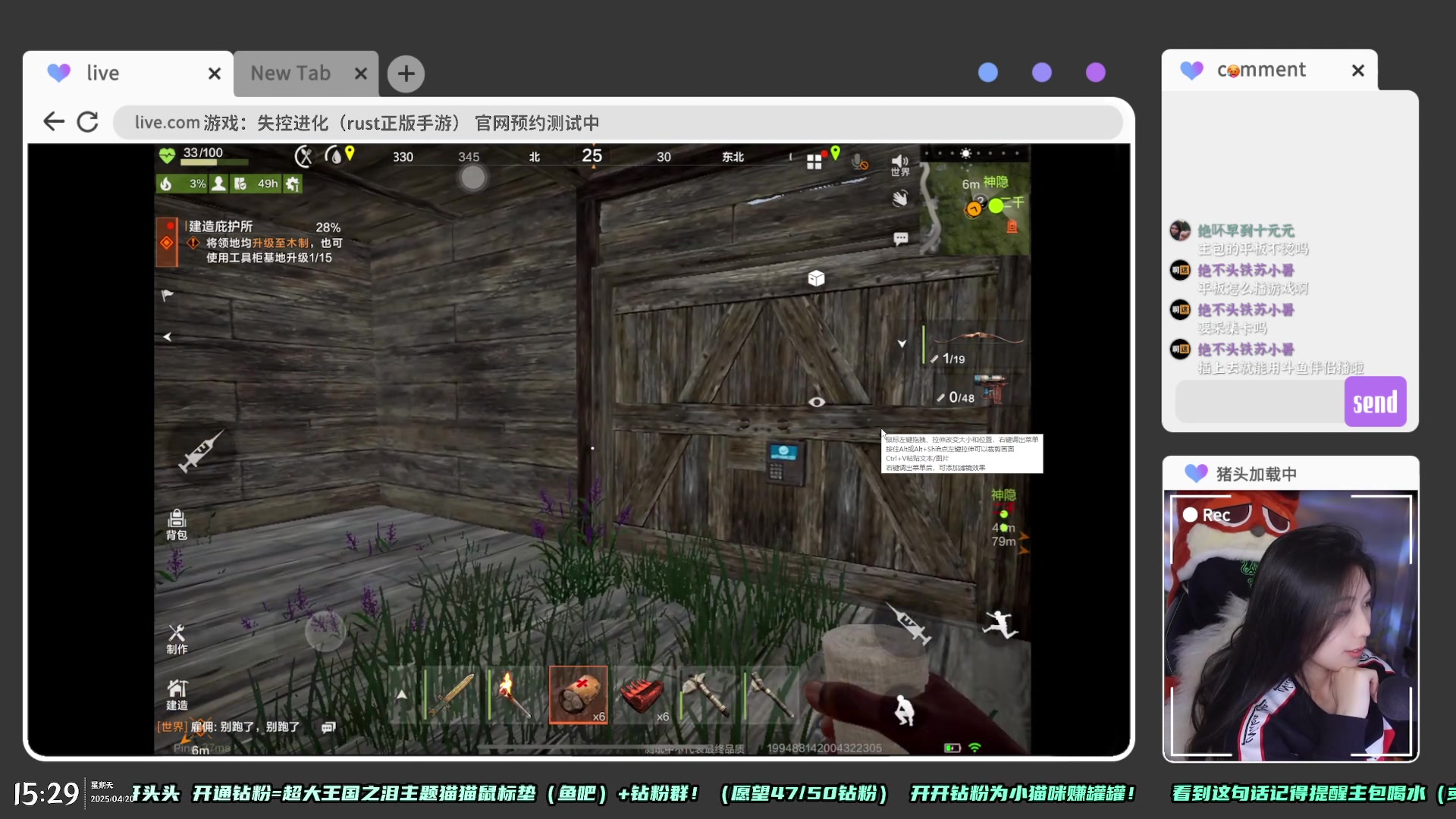Viewport: 1456px width, 819px height.
Task: Select the wooden sword hotbar slot
Action: click(453, 695)
